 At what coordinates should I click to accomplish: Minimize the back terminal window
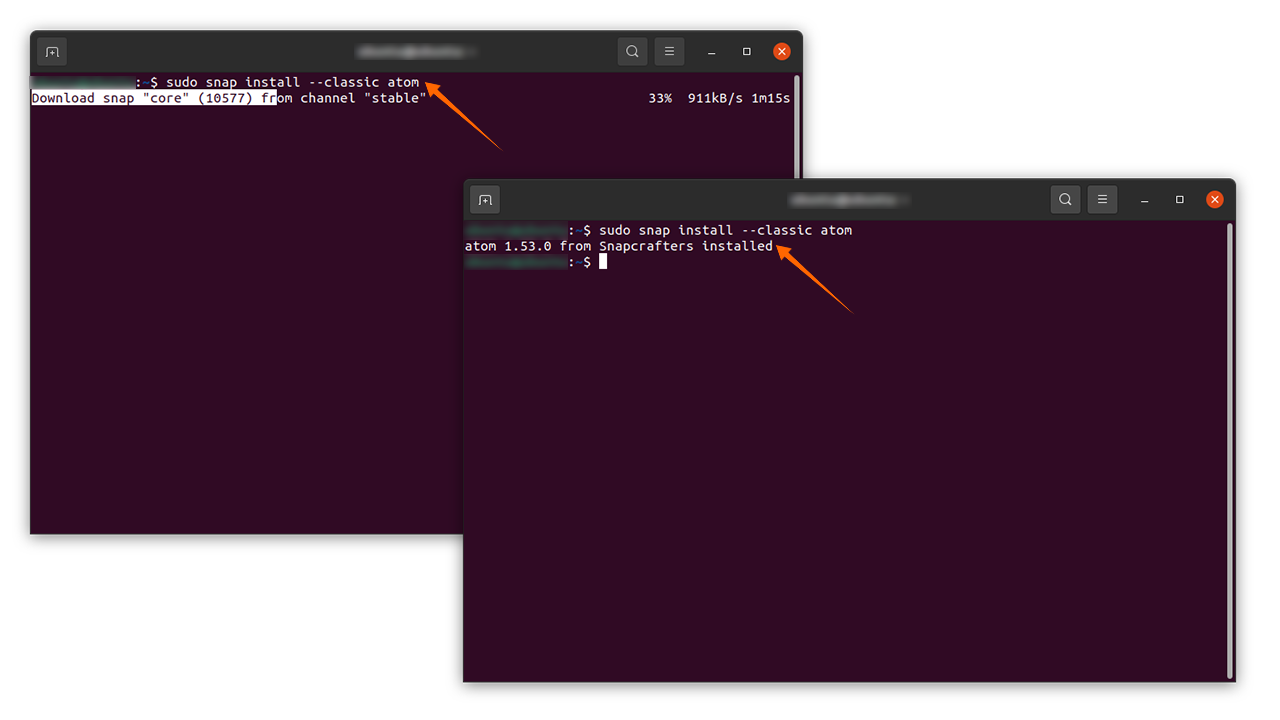point(711,52)
